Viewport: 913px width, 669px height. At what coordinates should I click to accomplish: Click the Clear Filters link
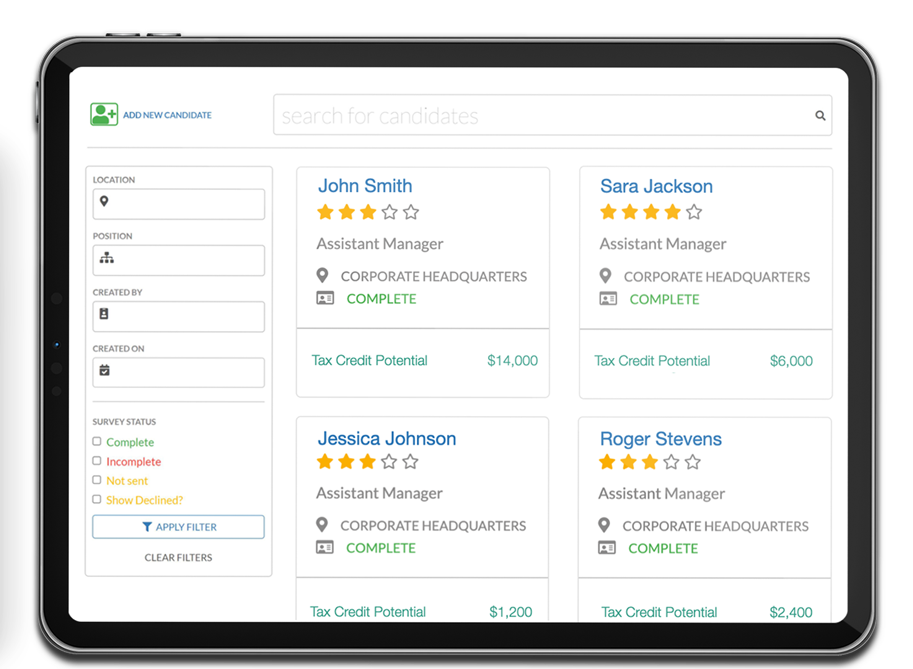(178, 557)
